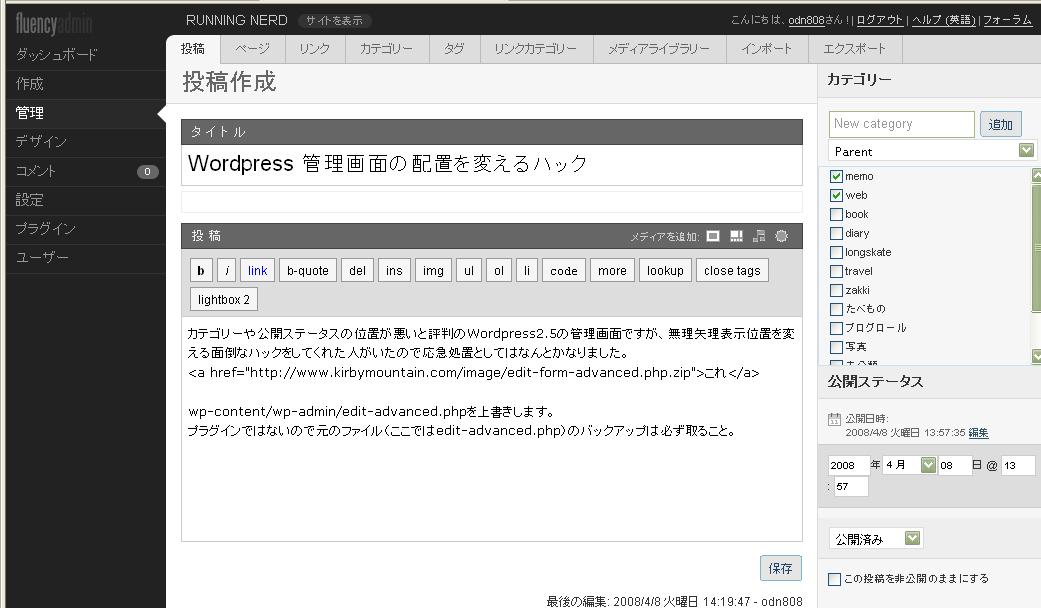Image resolution: width=1041 pixels, height=608 pixels.
Task: Add audio via the media toolbar
Action: pyautogui.click(x=759, y=236)
